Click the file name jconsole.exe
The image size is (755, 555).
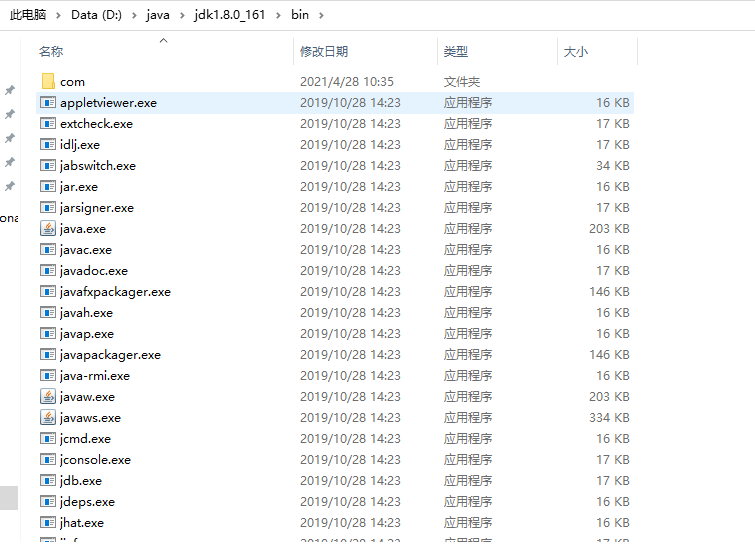coord(95,460)
